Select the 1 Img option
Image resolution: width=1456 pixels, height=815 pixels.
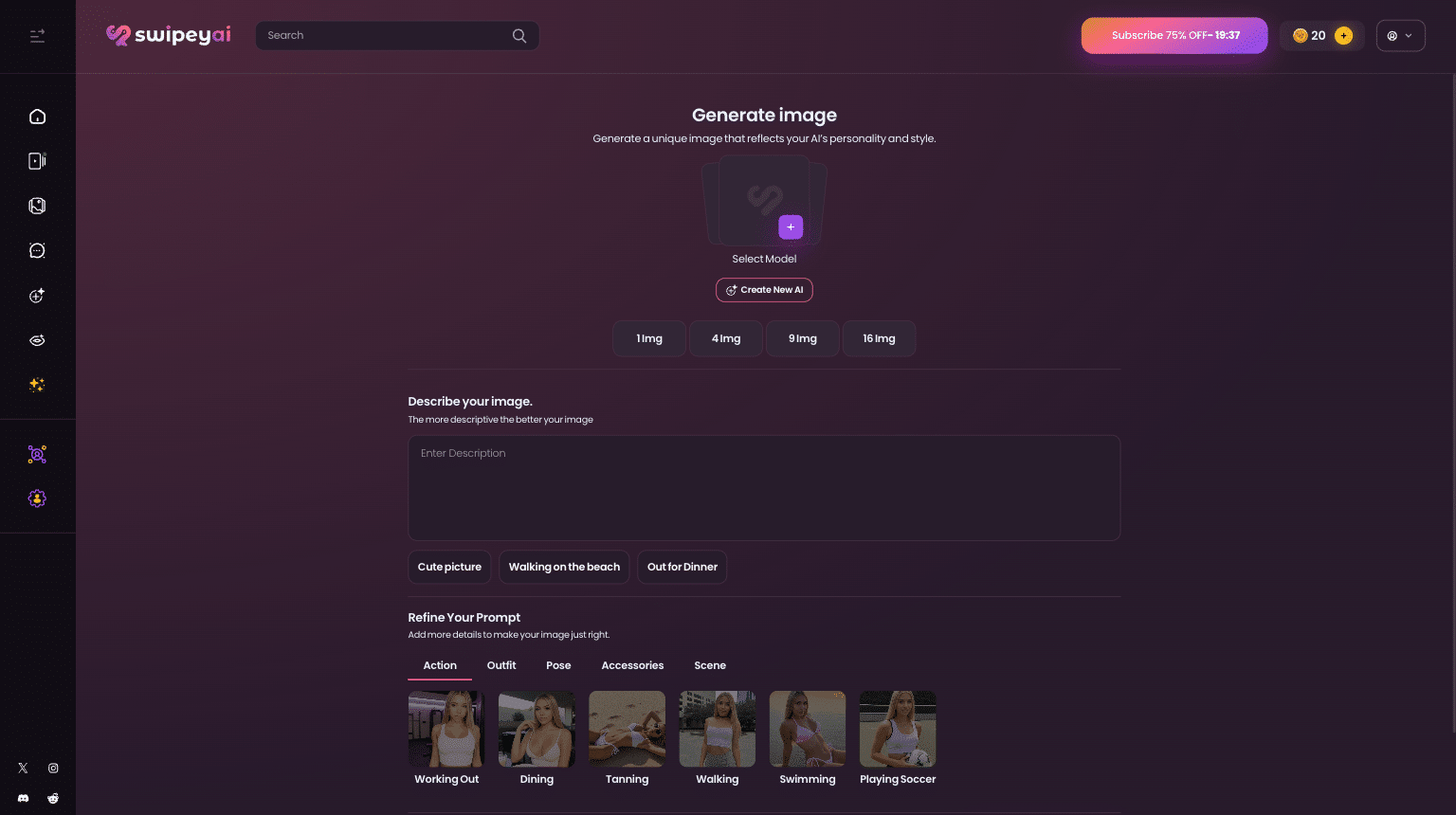649,338
